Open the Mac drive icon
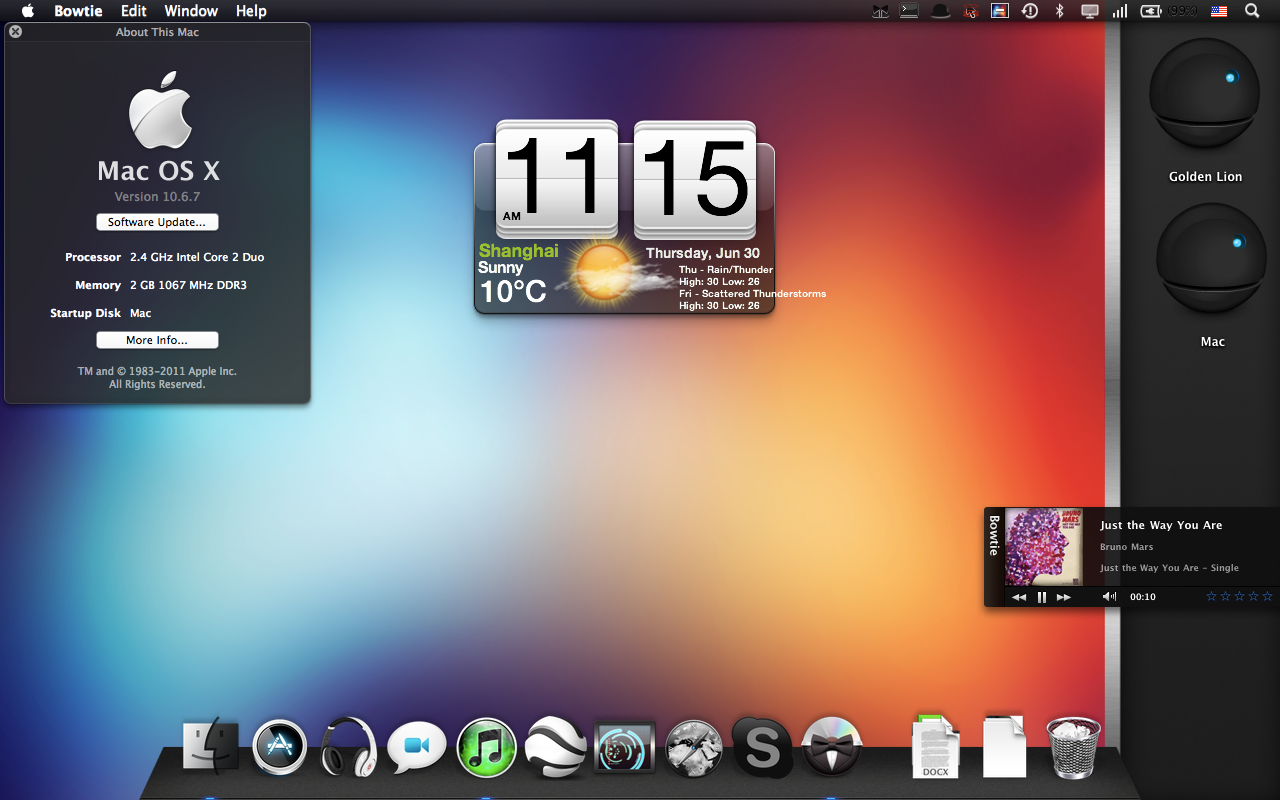The width and height of the screenshot is (1280, 800). tap(1212, 260)
